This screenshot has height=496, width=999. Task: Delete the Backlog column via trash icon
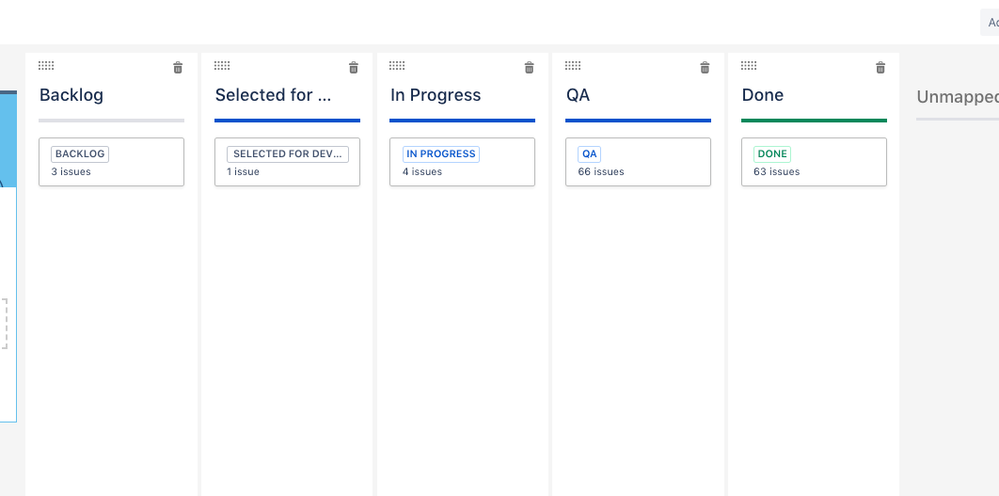pos(178,67)
